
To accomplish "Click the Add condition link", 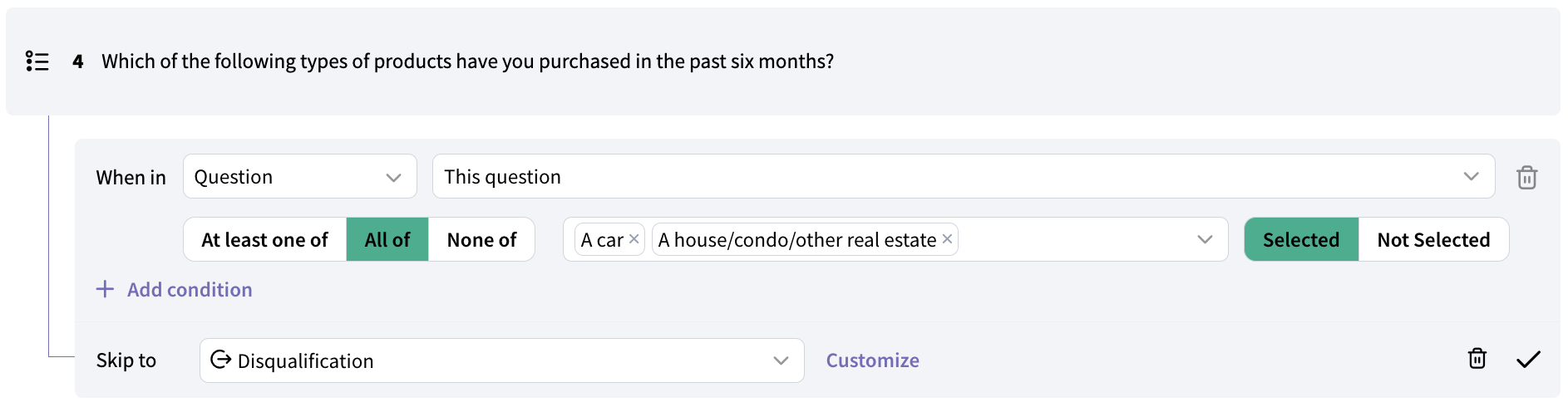I will (190, 290).
